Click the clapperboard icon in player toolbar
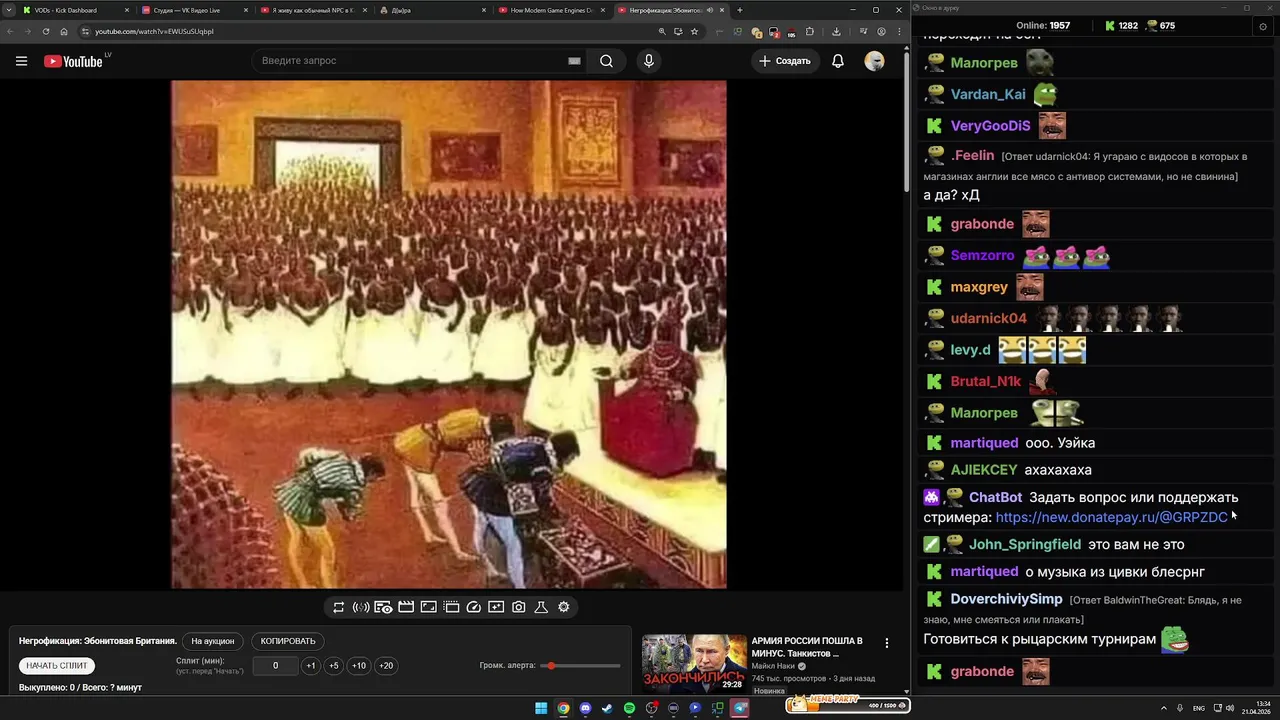 [406, 607]
